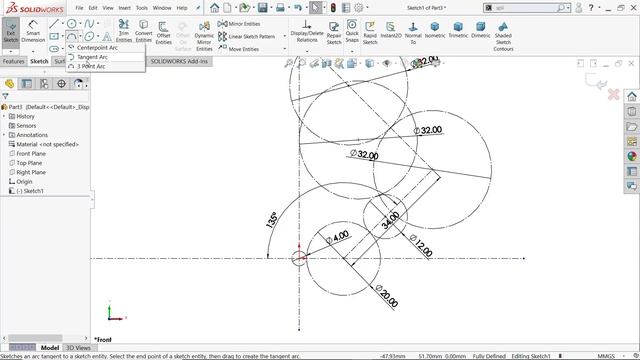Click the Repair Sketch tool
The image size is (640, 360).
[x=334, y=33]
